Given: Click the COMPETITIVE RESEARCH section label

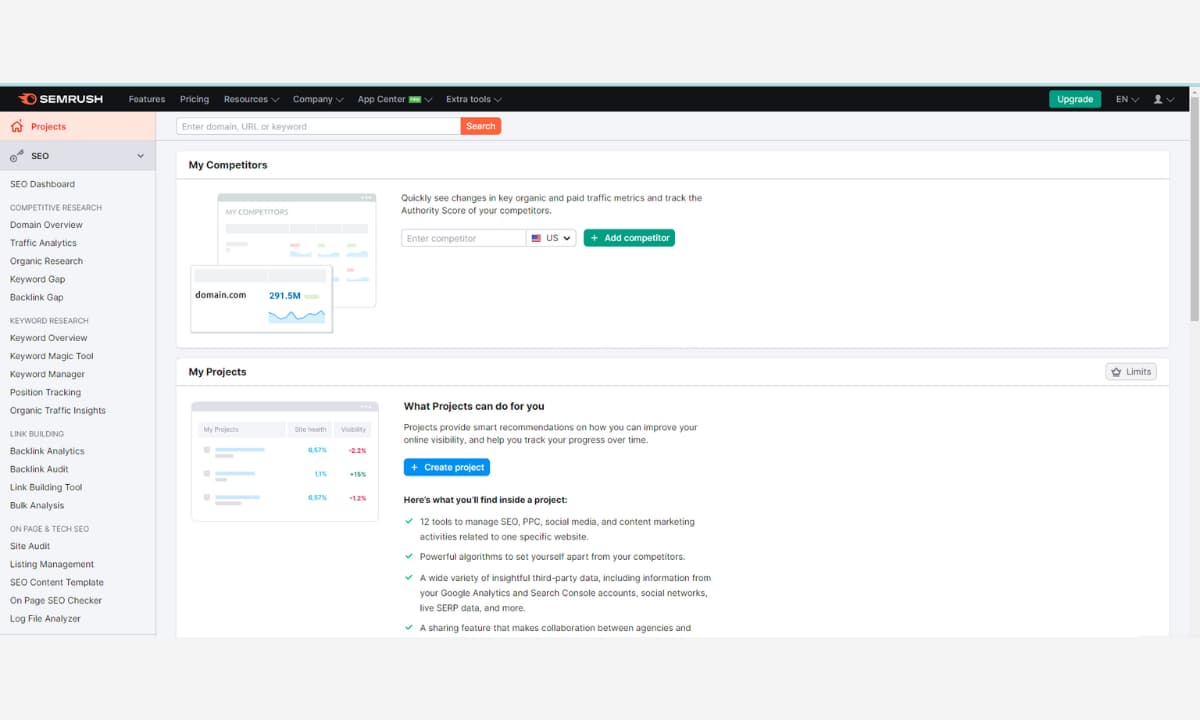Looking at the screenshot, I should pyautogui.click(x=56, y=208).
